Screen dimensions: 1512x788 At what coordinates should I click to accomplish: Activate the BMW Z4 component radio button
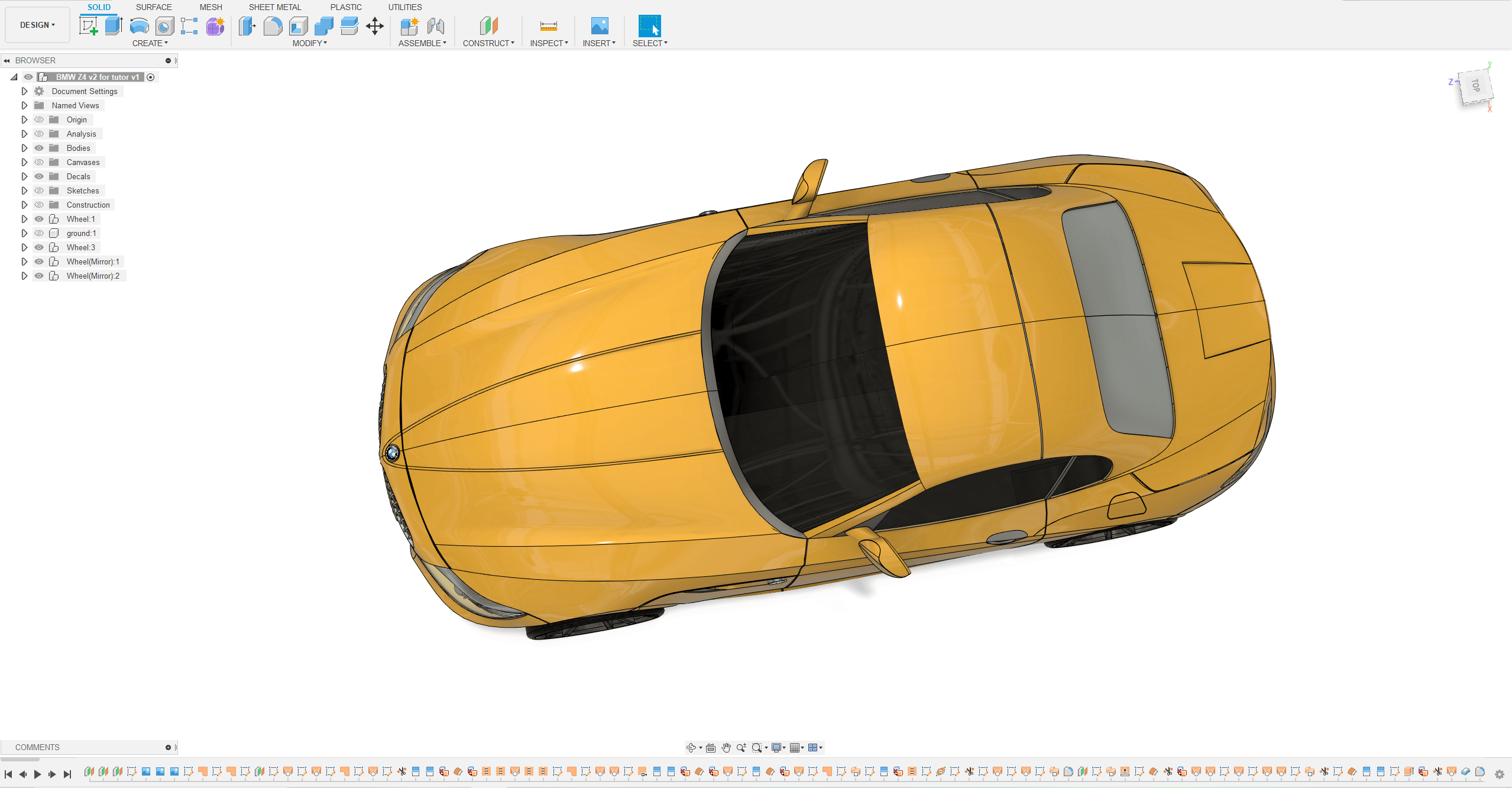click(x=151, y=77)
